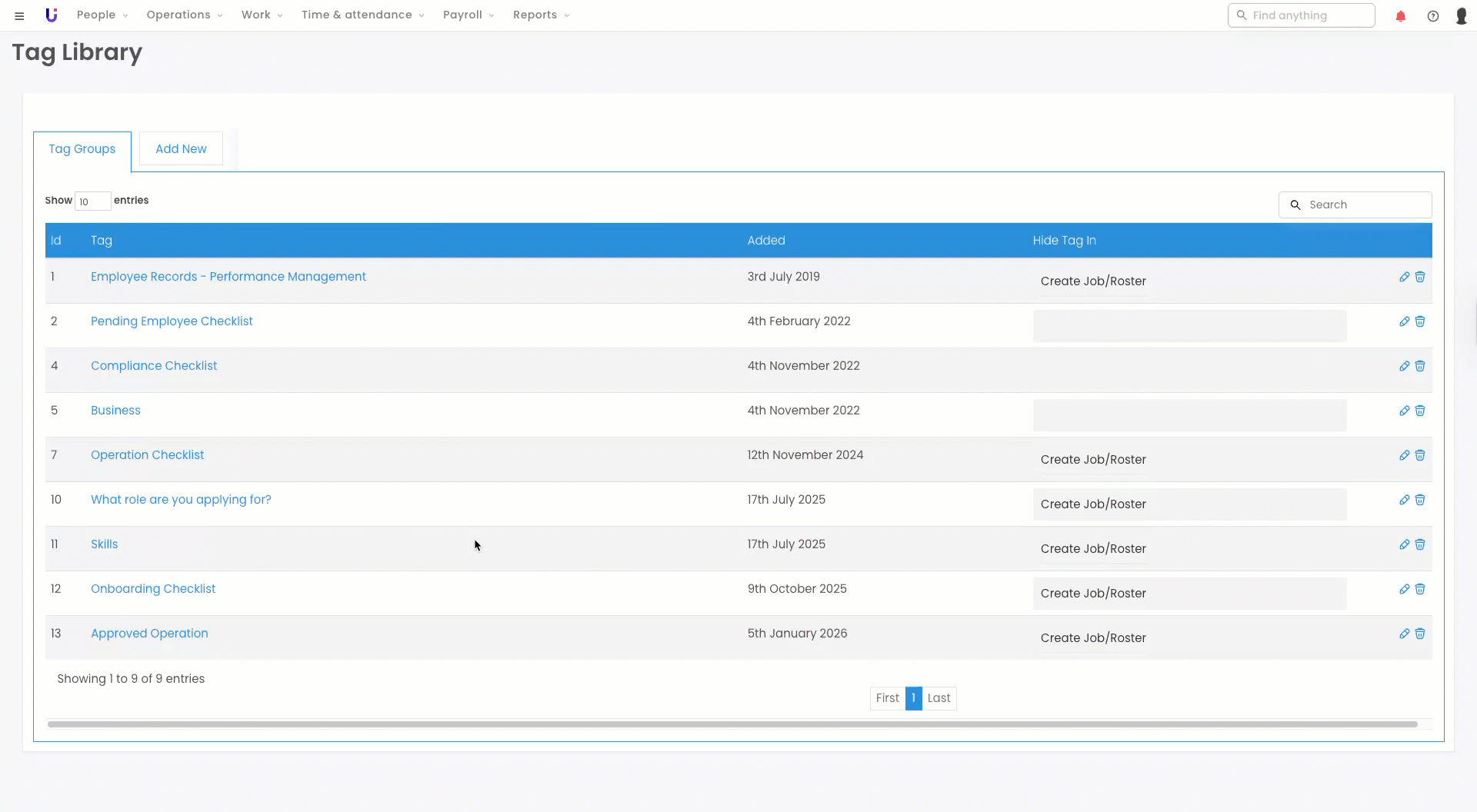Open the user profile avatar icon

(1461, 16)
